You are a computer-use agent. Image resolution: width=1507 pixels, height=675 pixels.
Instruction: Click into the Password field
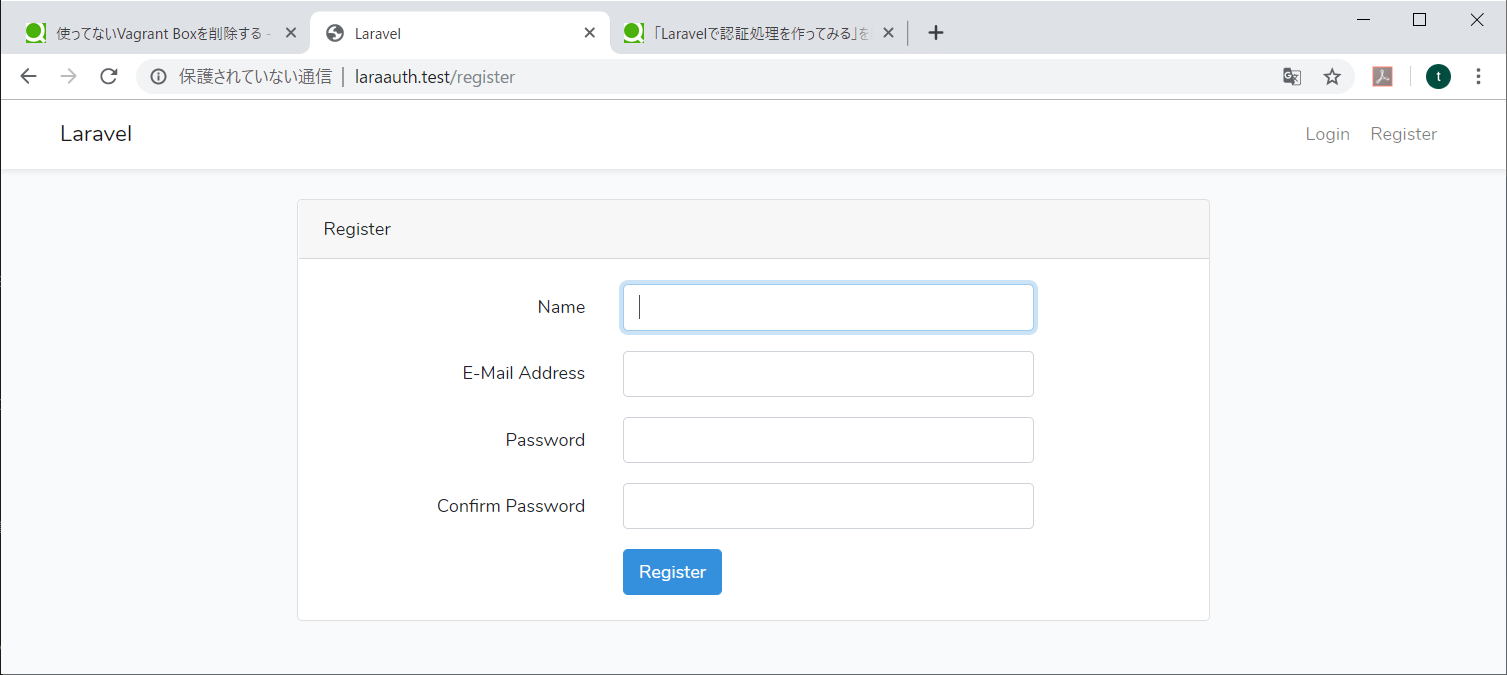pos(828,440)
